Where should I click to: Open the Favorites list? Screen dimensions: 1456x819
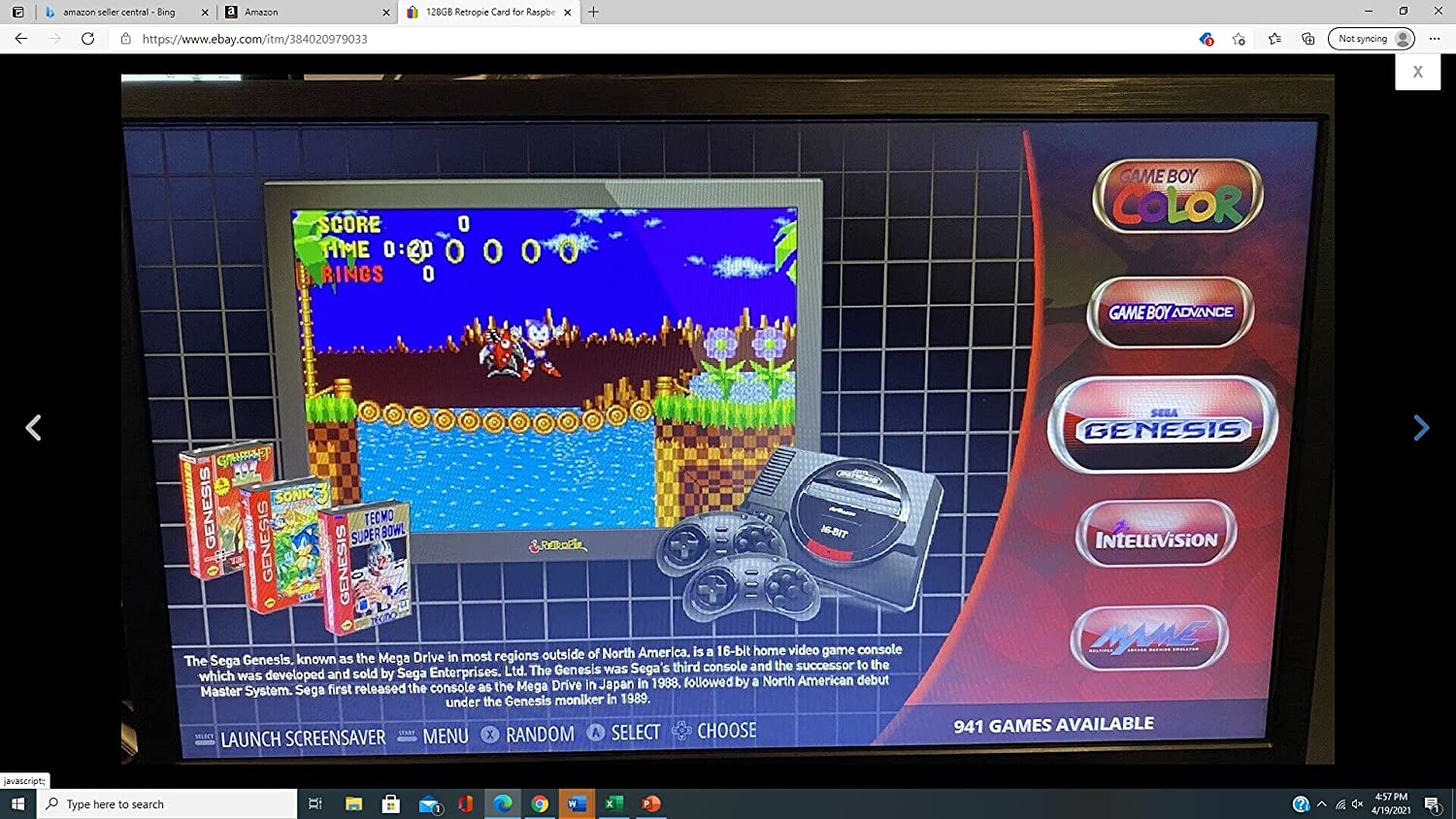1274,39
